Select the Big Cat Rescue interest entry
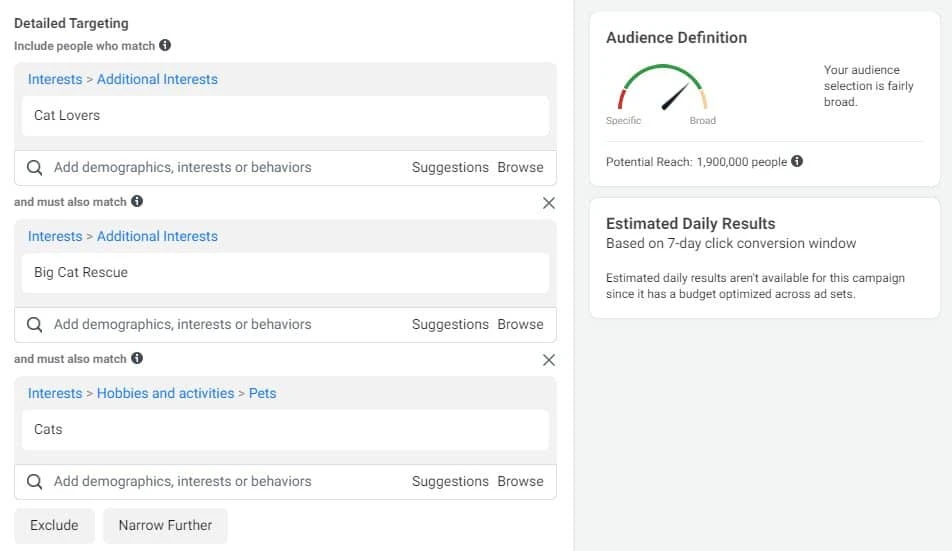This screenshot has width=952, height=551. pyautogui.click(x=81, y=272)
